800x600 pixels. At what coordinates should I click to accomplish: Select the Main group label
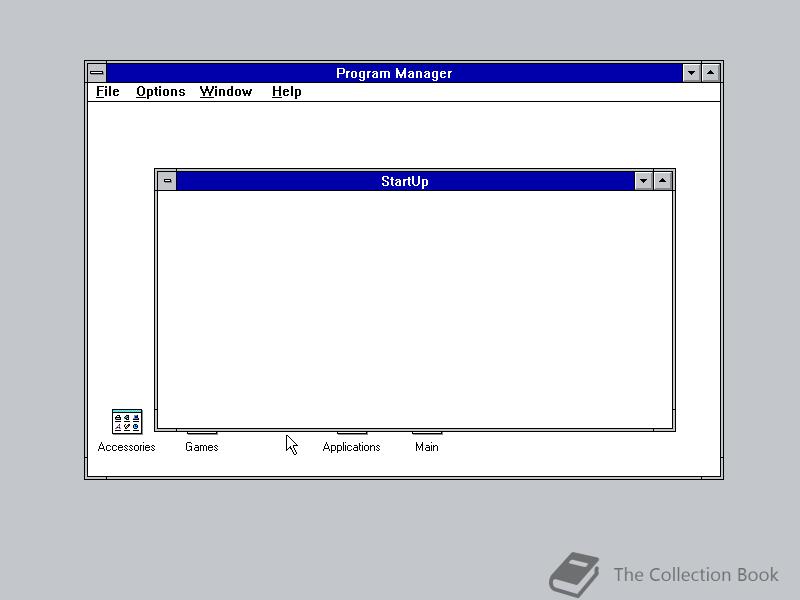tap(427, 447)
